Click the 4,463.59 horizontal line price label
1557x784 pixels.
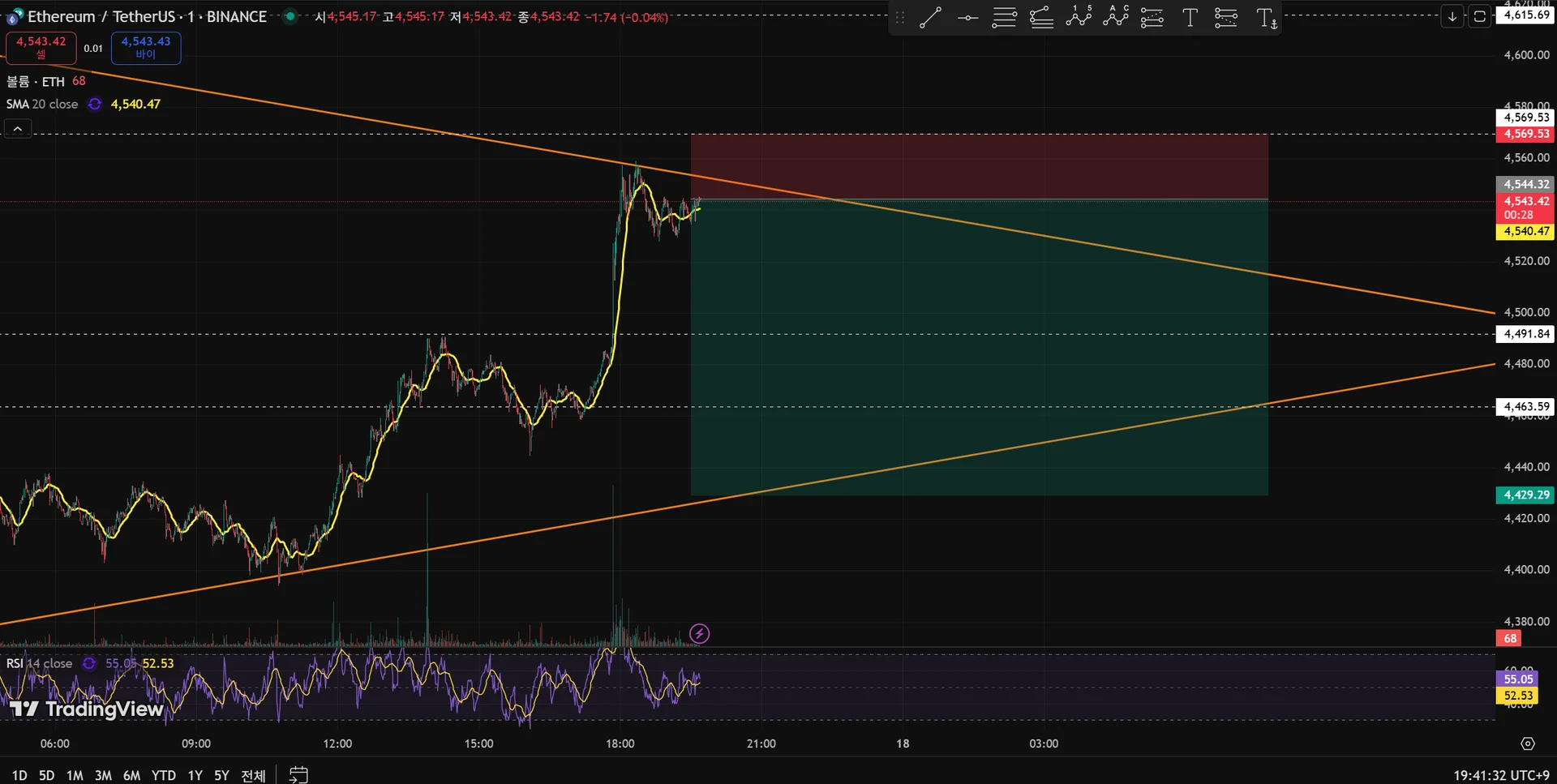point(1525,406)
